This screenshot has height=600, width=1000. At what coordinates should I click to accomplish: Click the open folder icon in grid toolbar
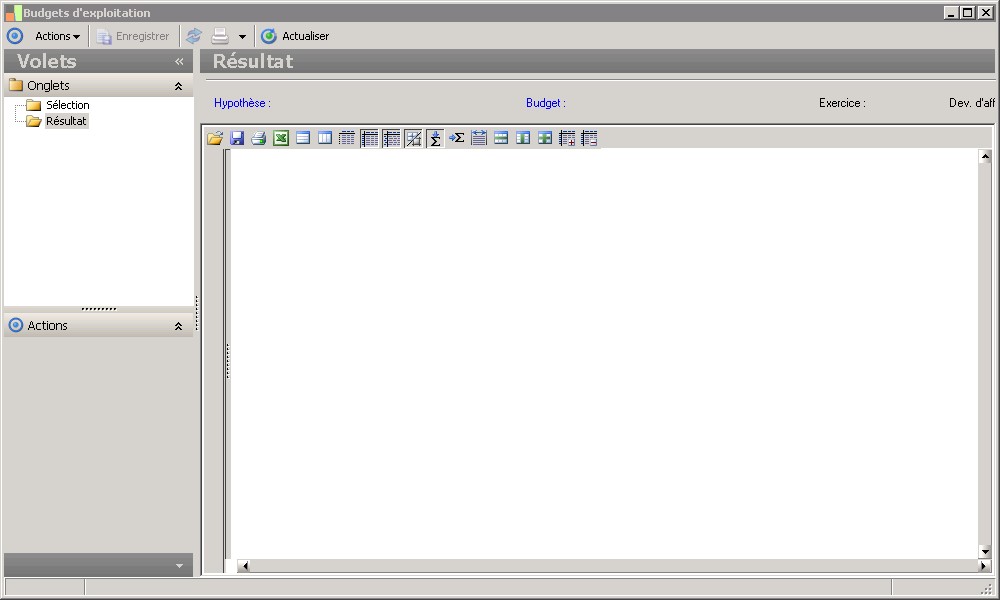215,138
